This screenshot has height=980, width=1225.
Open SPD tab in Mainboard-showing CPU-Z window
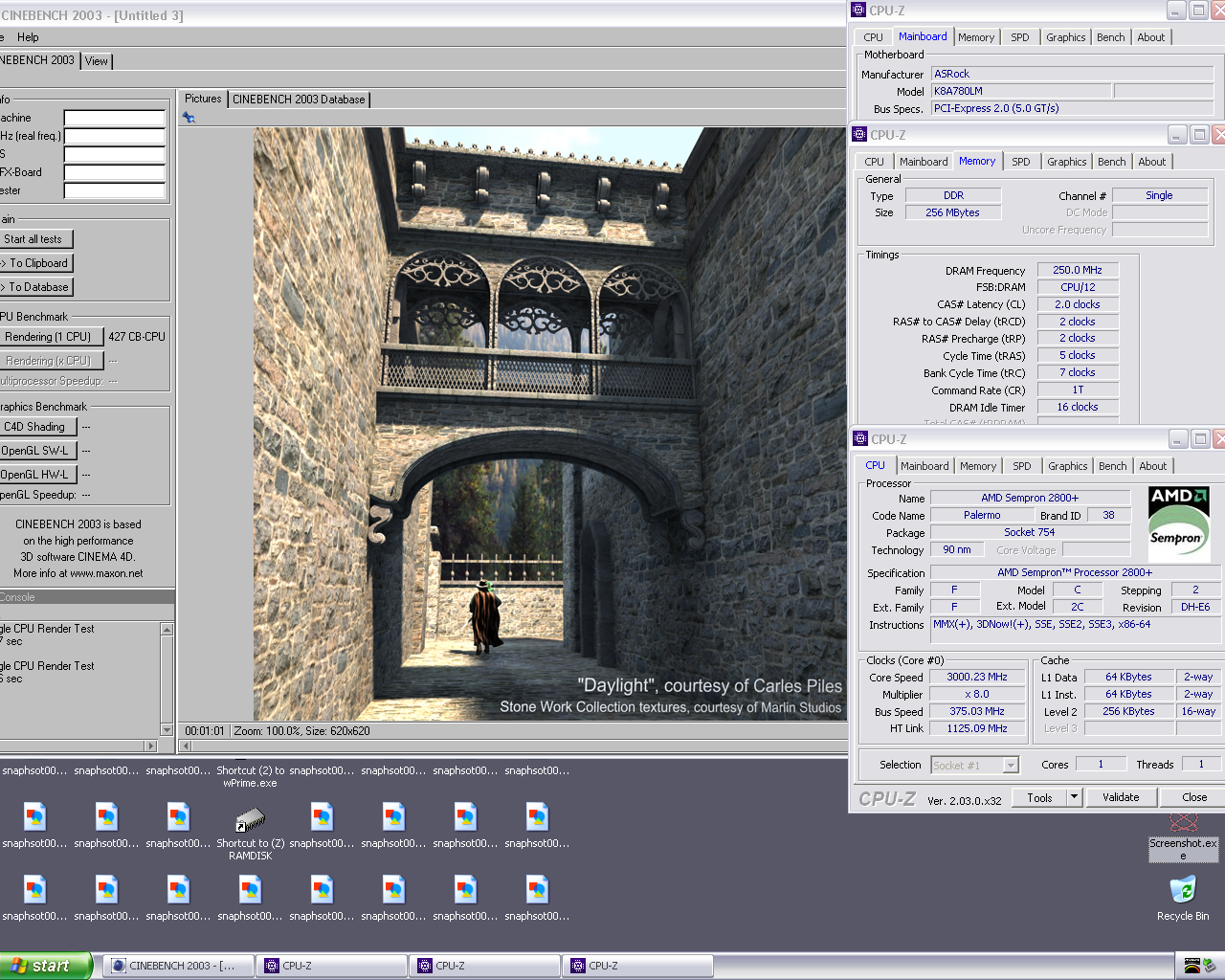coord(1020,37)
